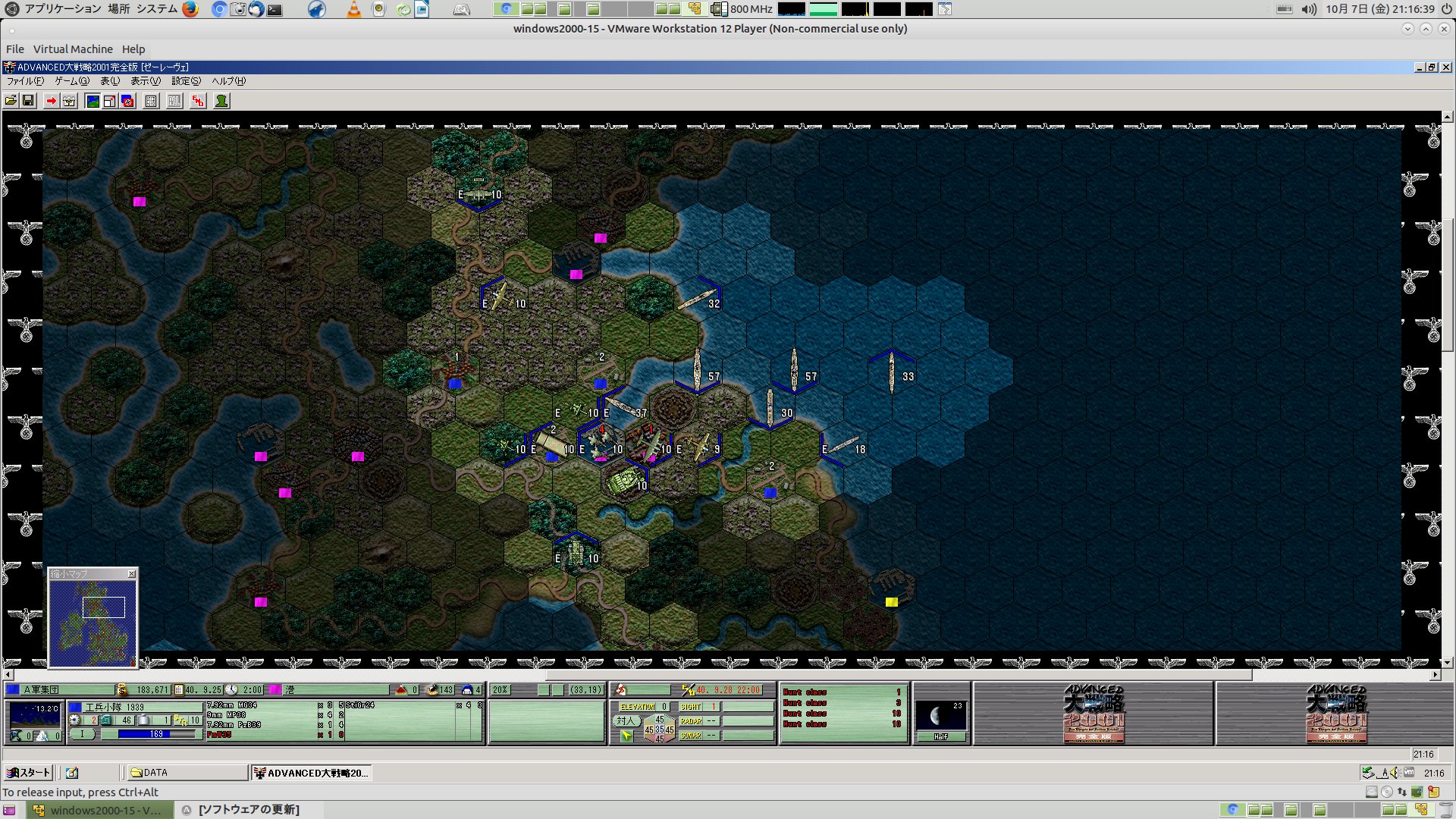Viewport: 1456px width, 819px height.
Task: Click the horizontal map scrollbar
Action: (720, 674)
